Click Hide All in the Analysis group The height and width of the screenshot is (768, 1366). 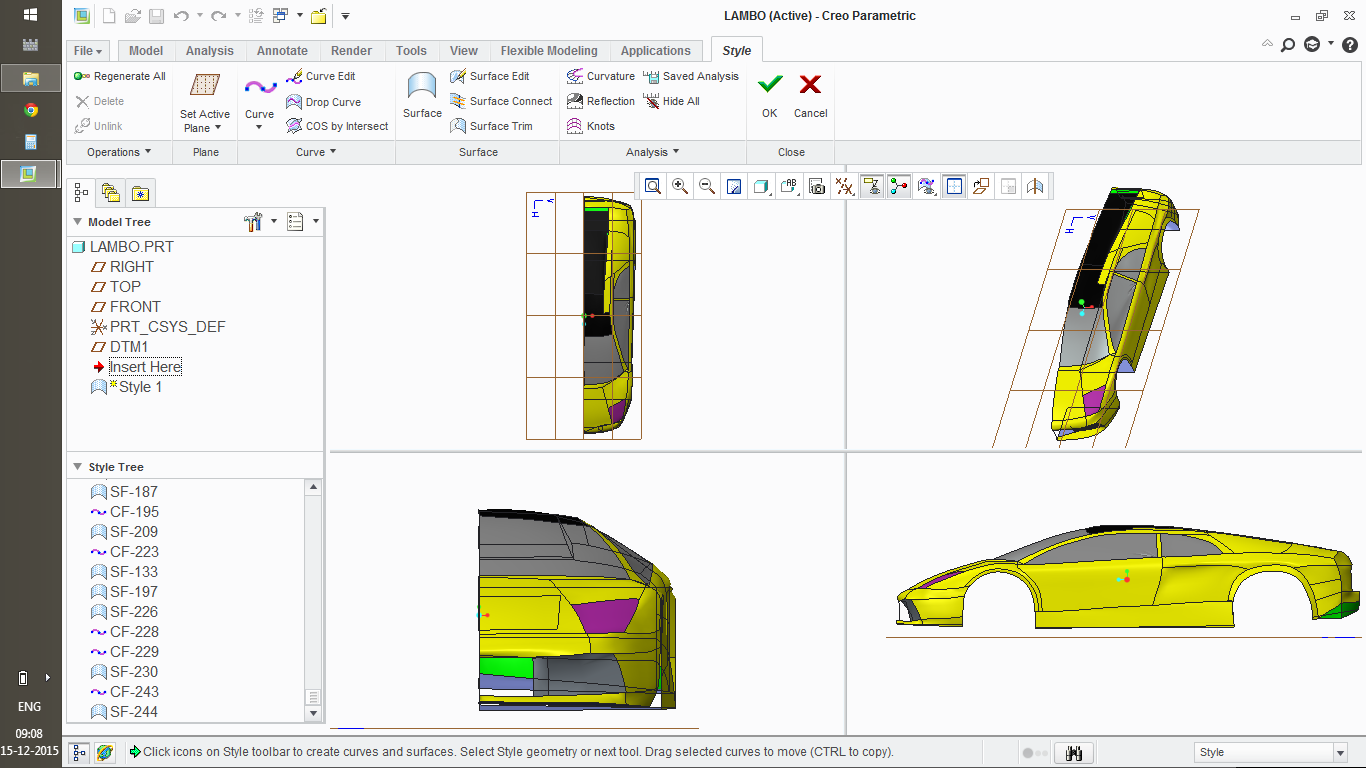pyautogui.click(x=671, y=101)
